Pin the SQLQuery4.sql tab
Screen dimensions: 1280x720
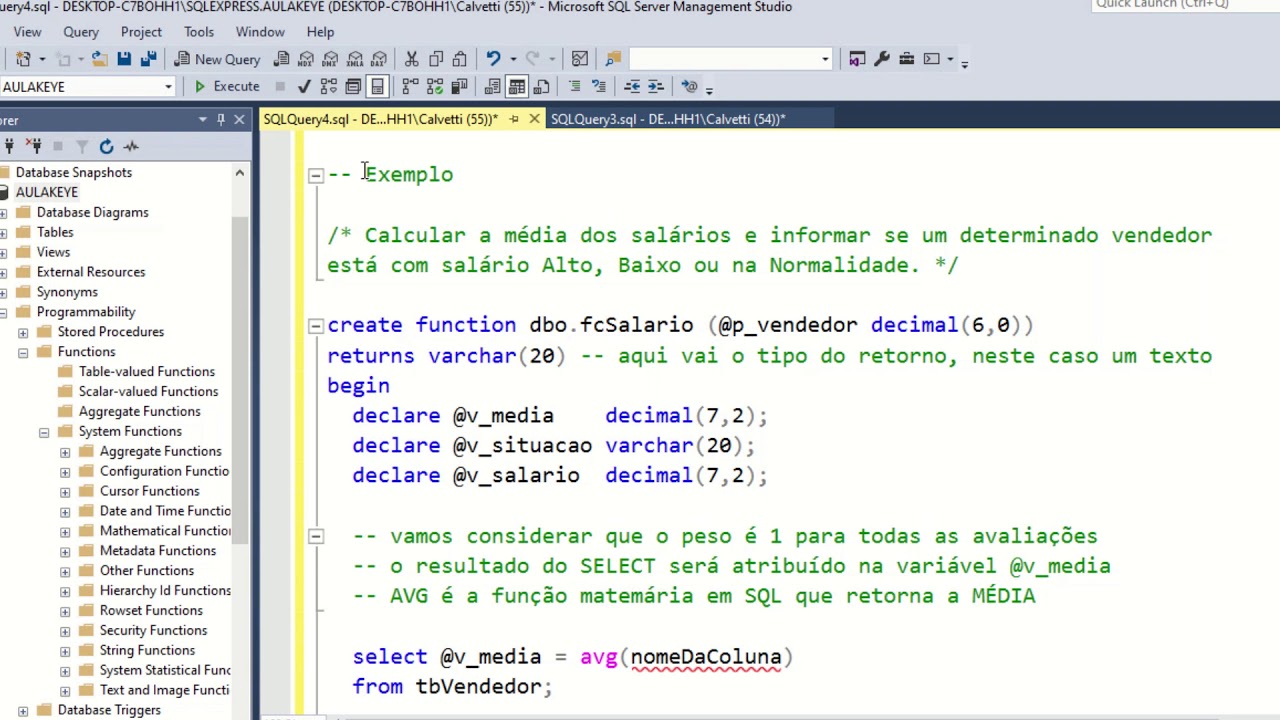point(514,119)
